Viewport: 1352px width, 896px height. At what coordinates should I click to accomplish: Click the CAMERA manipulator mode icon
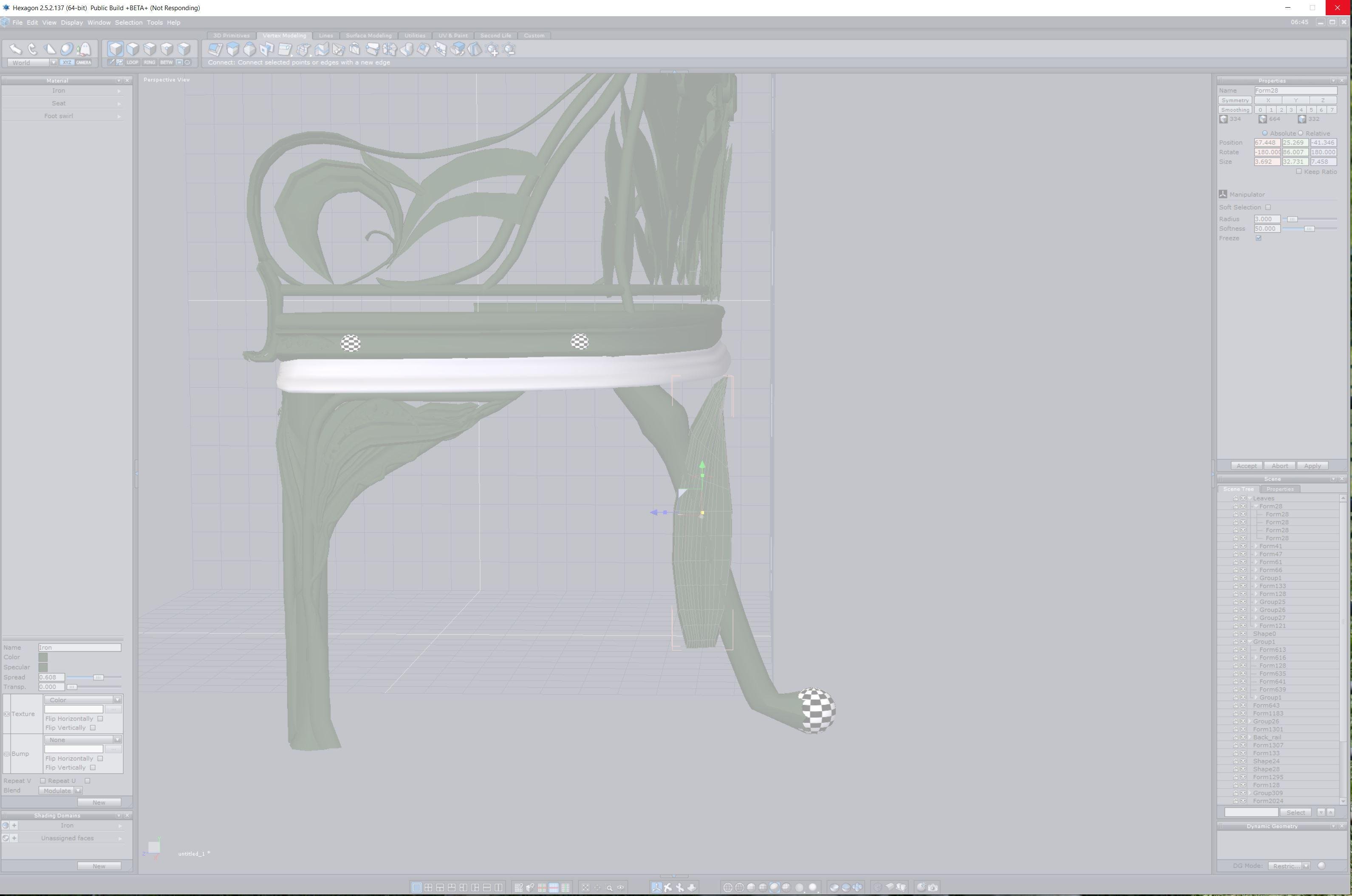point(83,62)
